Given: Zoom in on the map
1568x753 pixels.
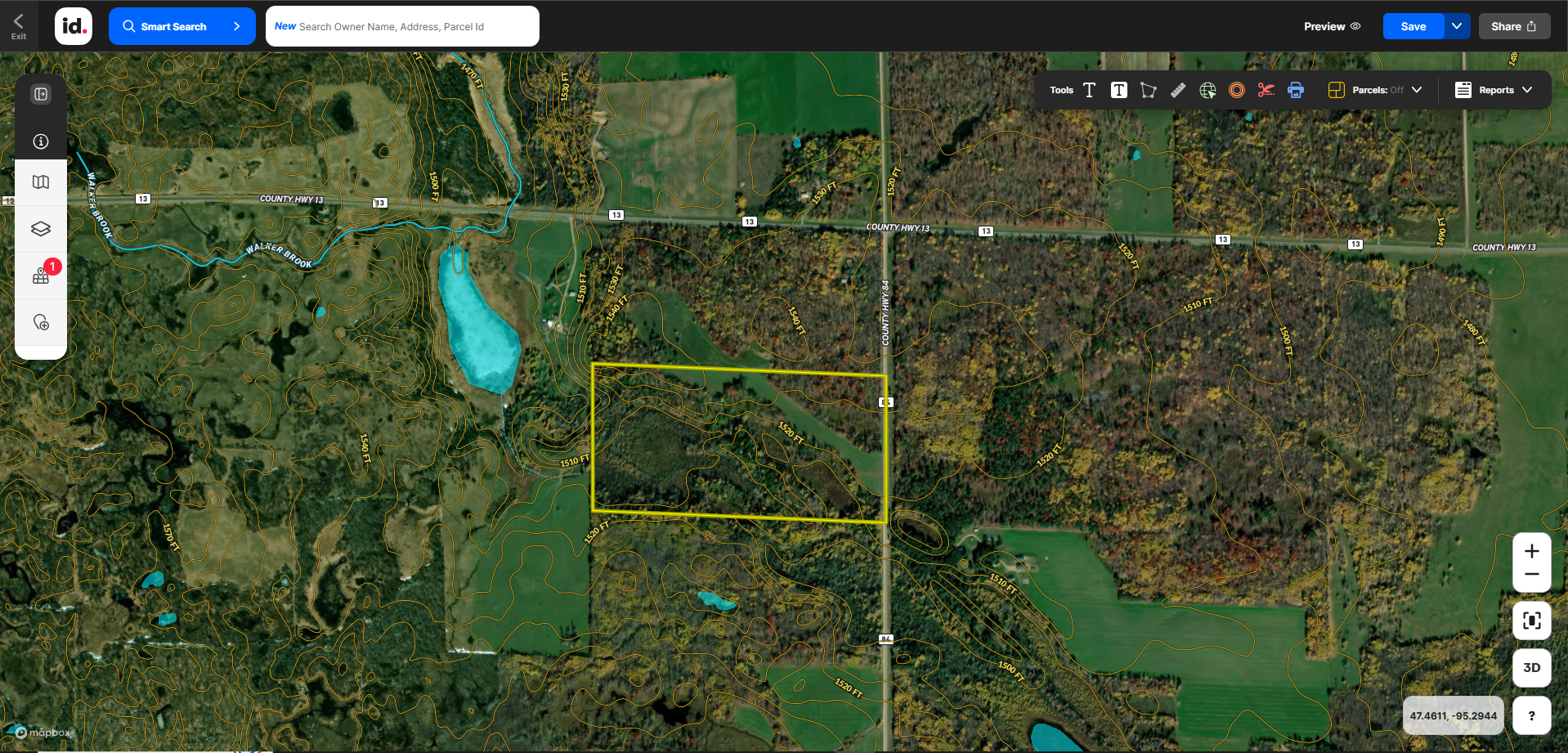Looking at the screenshot, I should click(x=1531, y=551).
